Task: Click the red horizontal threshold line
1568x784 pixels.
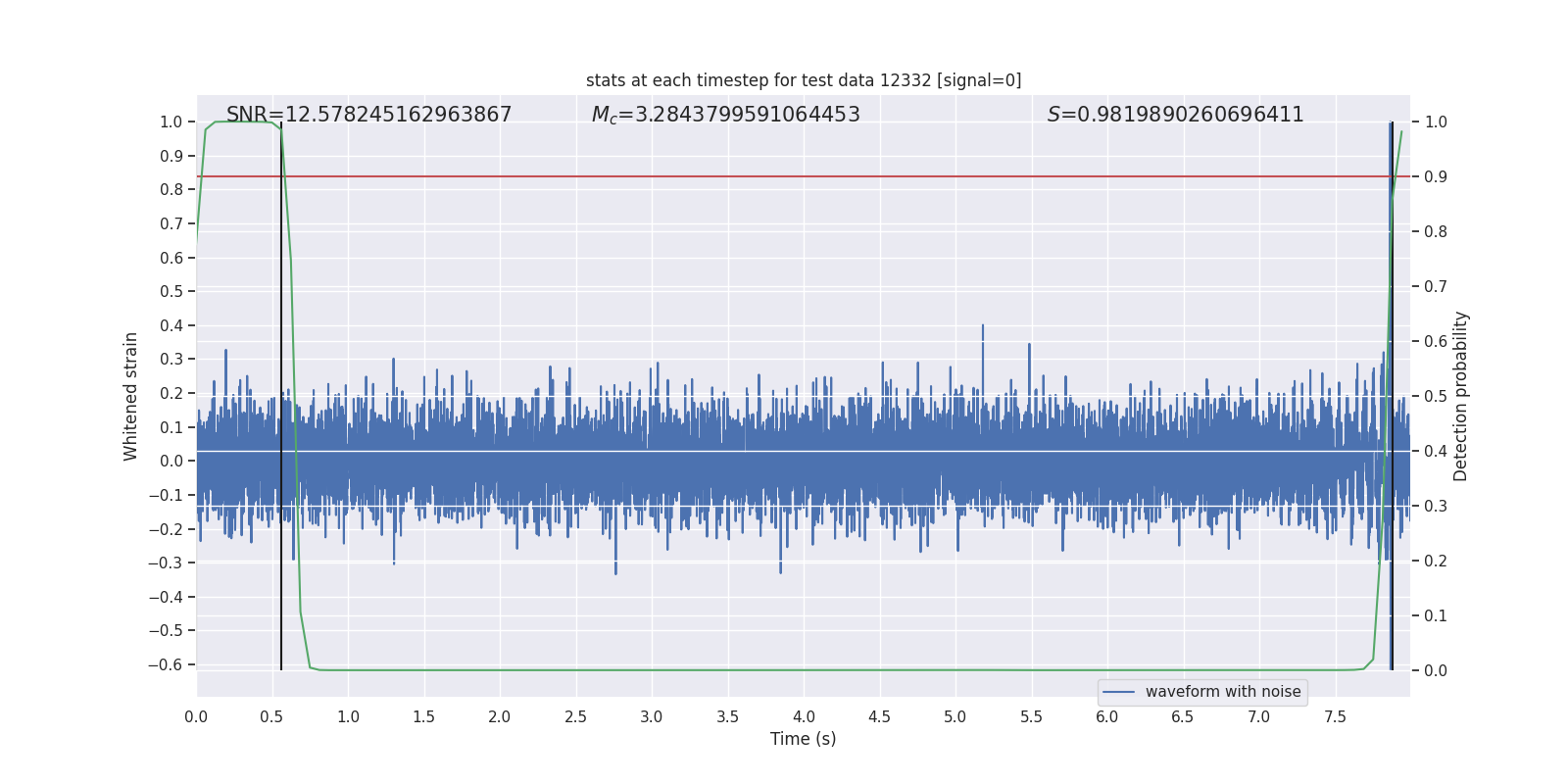Action: [x=804, y=176]
